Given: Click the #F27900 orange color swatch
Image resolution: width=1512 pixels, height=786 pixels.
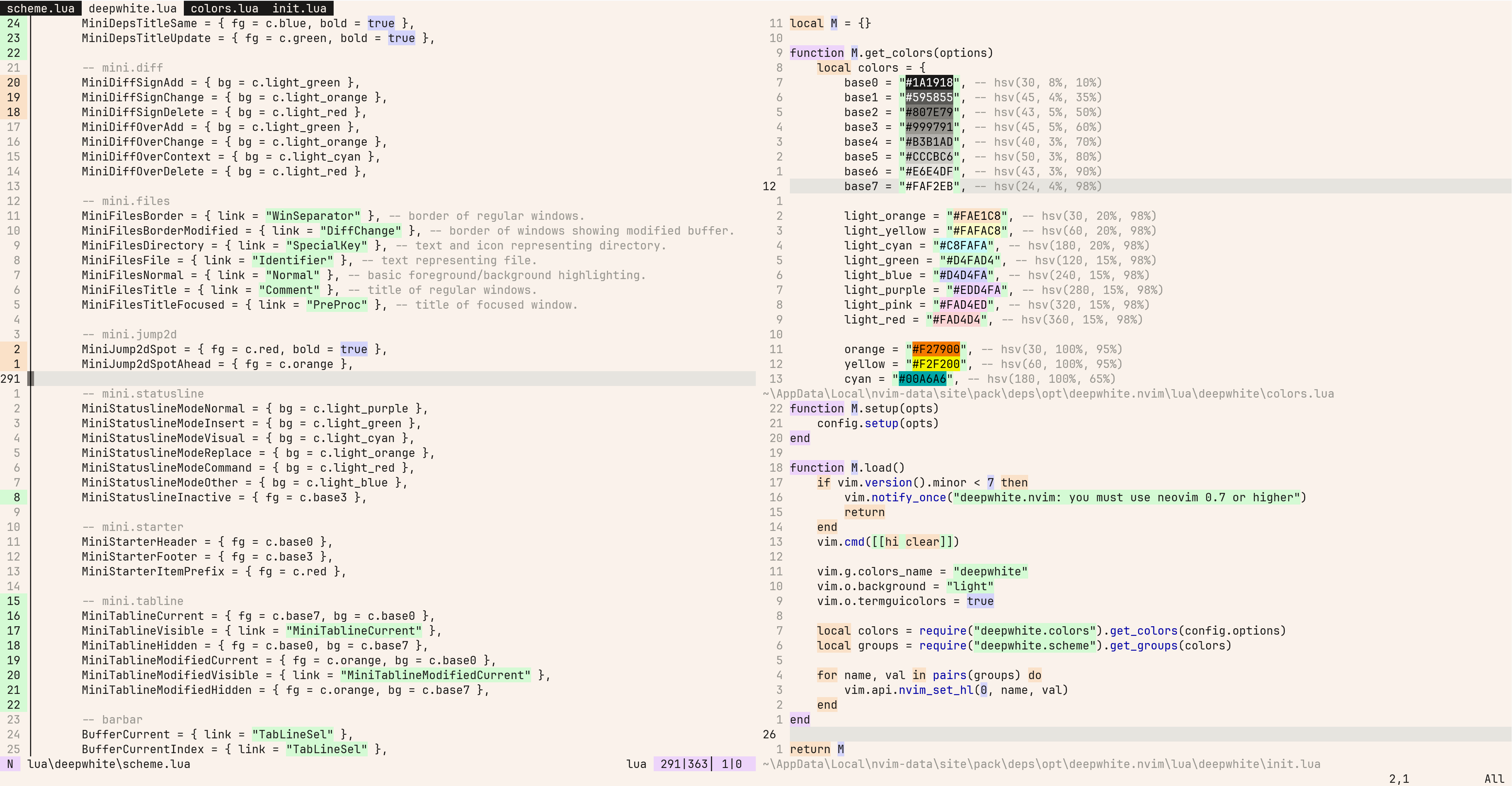Looking at the screenshot, I should (936, 349).
